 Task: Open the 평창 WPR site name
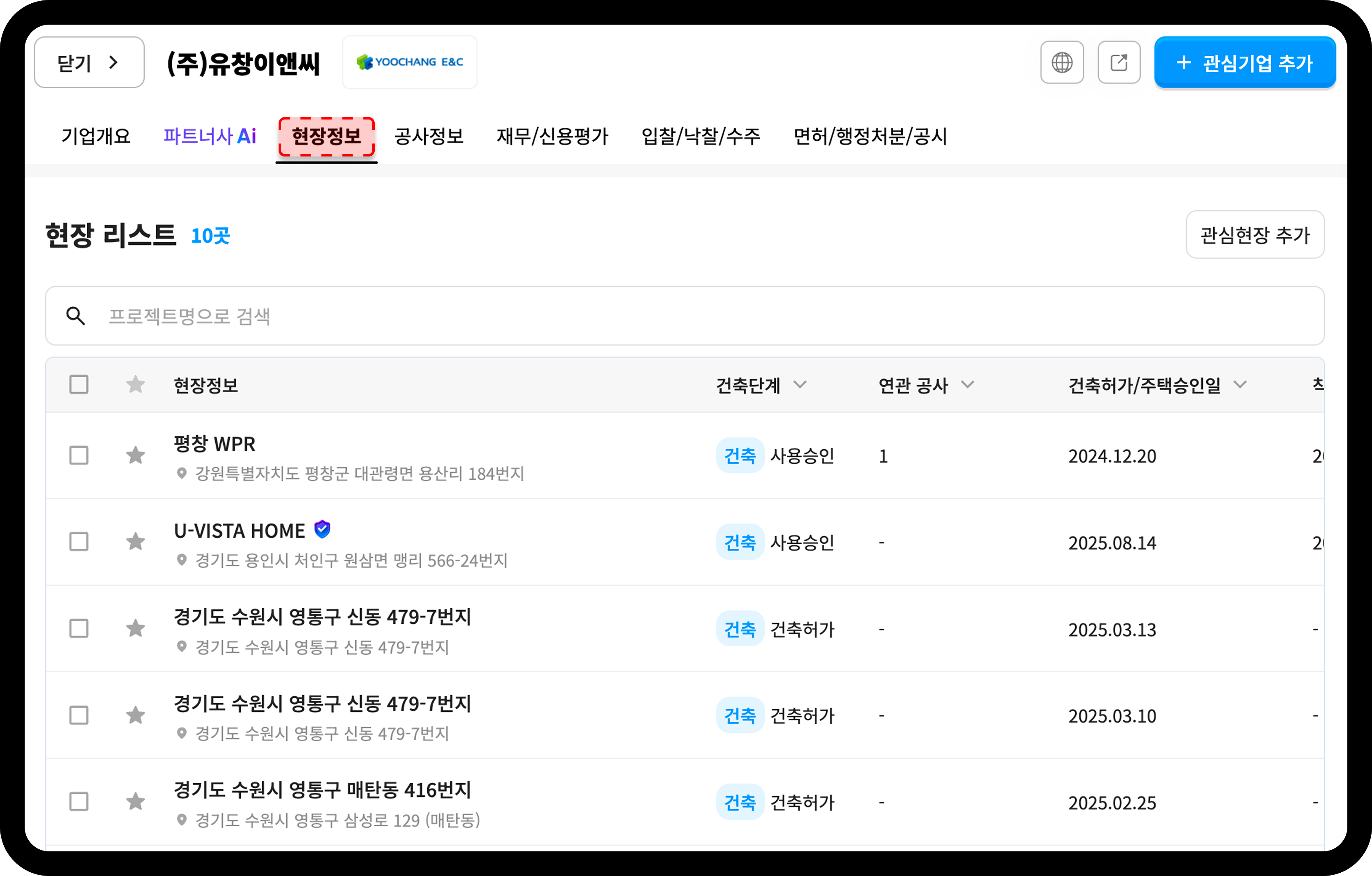point(214,444)
